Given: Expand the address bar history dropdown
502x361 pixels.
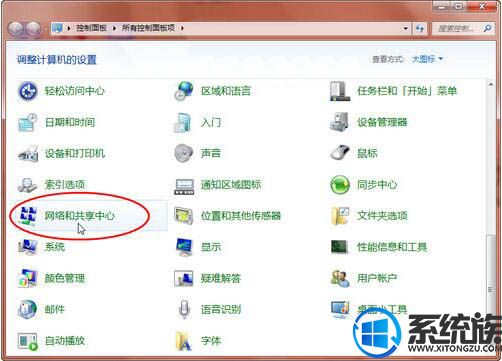Looking at the screenshot, I should coord(405,28).
